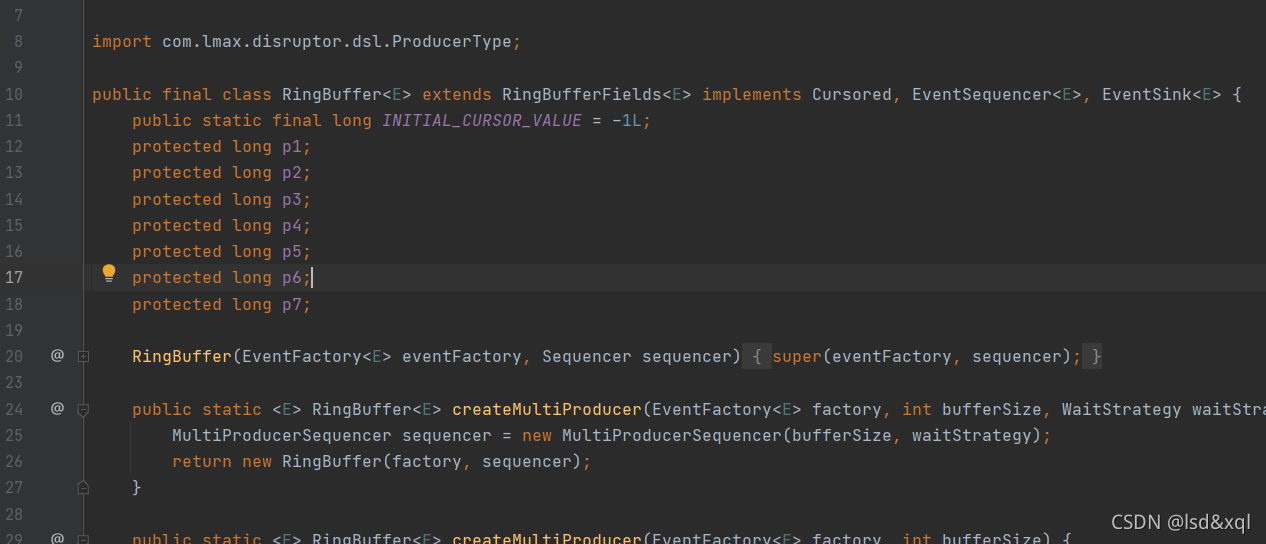Click field p2 on line 13
1266x544 pixels.
pos(292,173)
